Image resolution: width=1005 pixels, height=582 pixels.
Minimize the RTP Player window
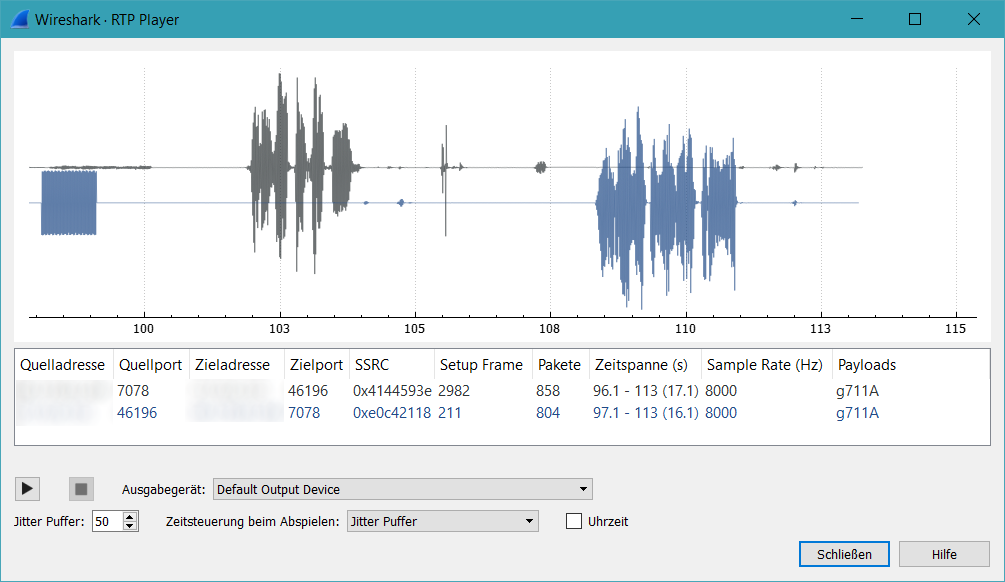tap(857, 19)
